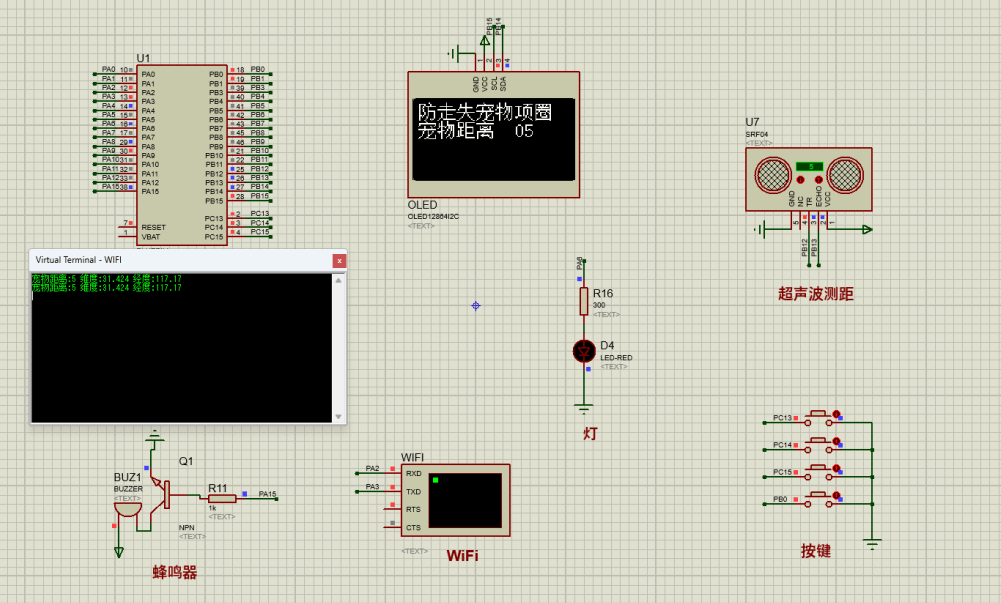1001x603 pixels.
Task: Select the R16 resistor above the LED
Action: point(584,302)
